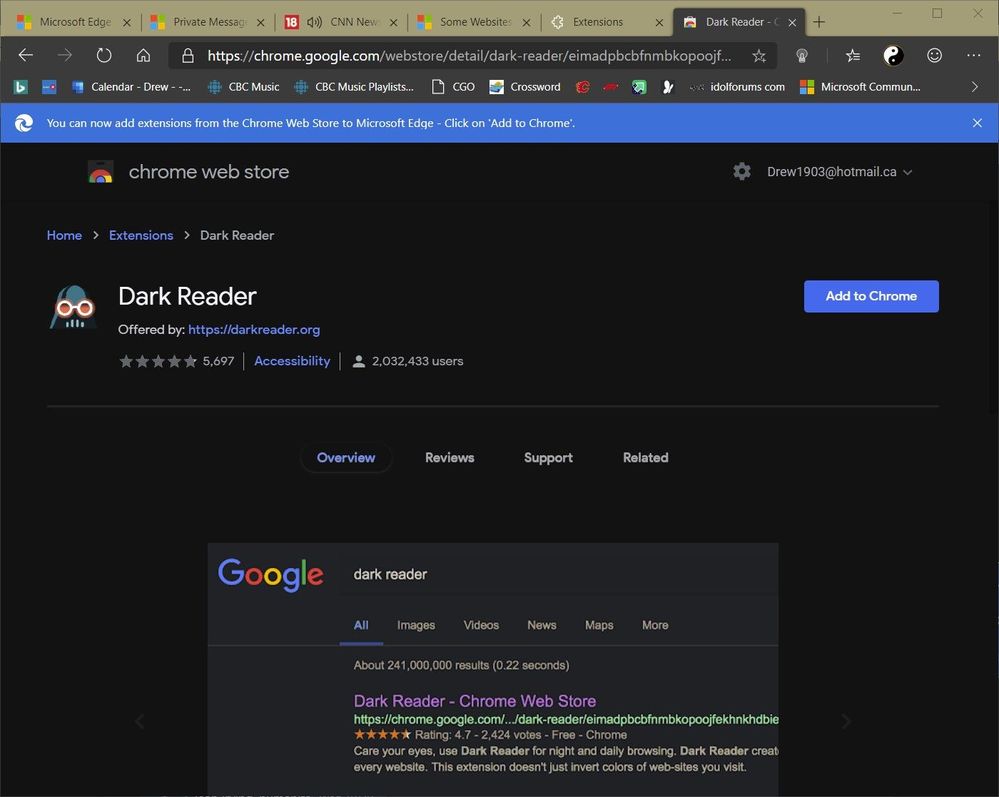Screen dimensions: 999x797
Task: Close the CNN News tab
Action: coord(394,22)
